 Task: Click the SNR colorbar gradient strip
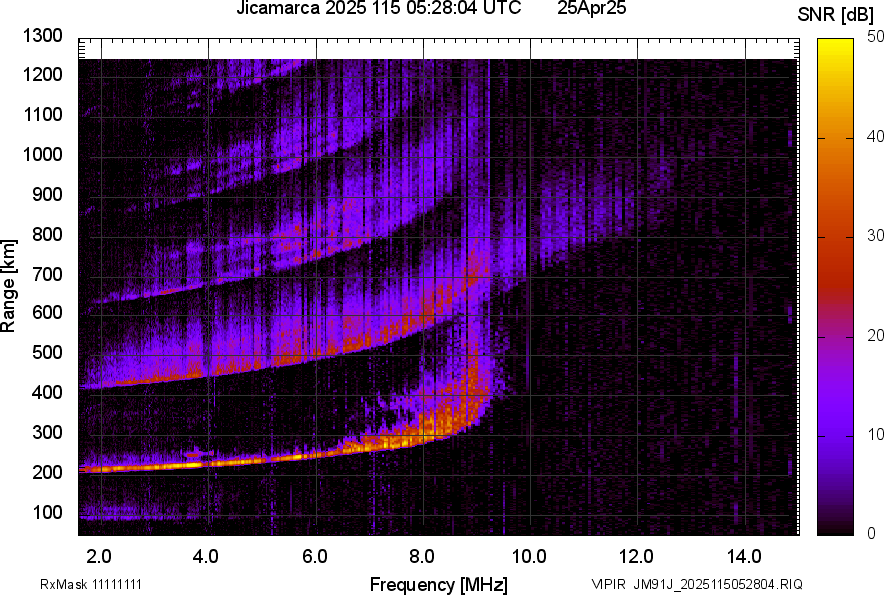tap(836, 287)
